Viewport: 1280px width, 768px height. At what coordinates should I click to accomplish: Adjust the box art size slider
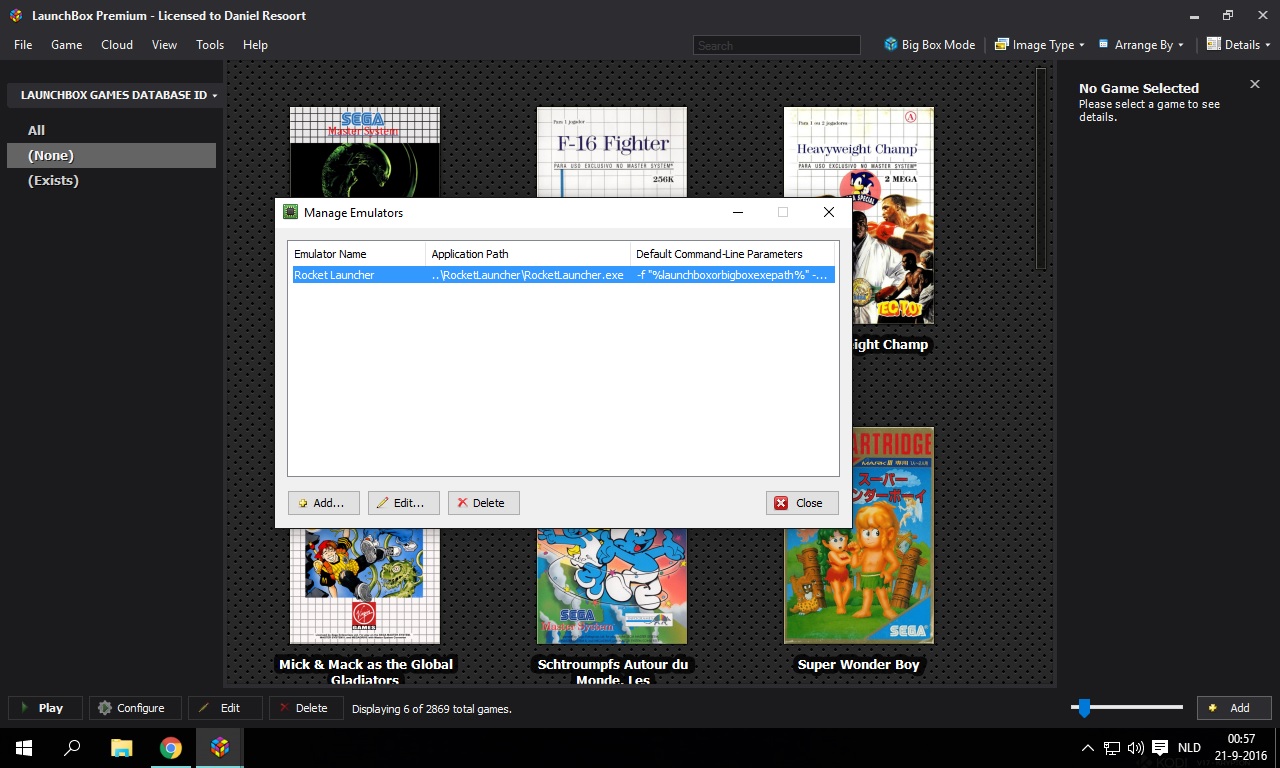[1084, 708]
